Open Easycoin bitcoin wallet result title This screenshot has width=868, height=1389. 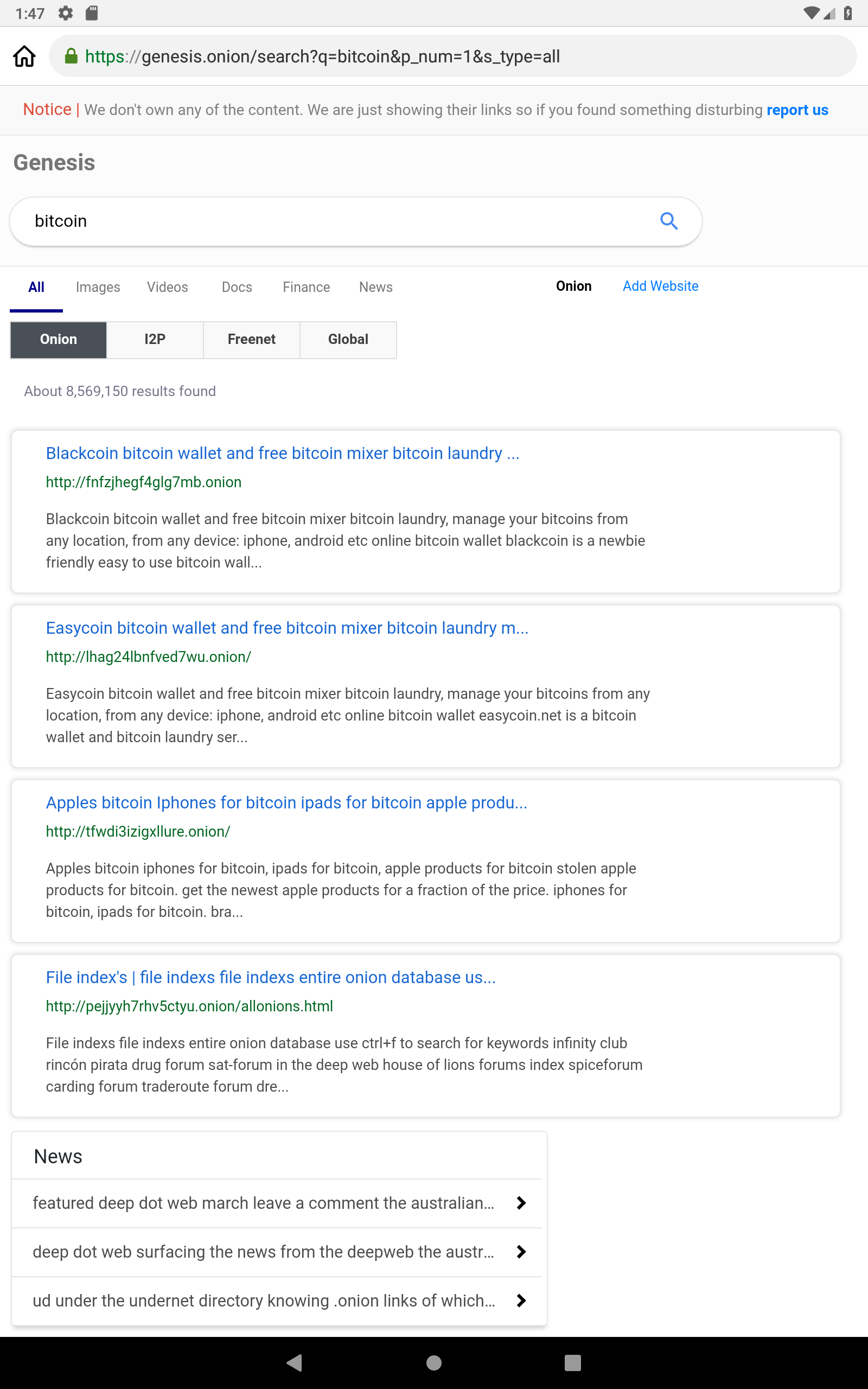point(287,628)
